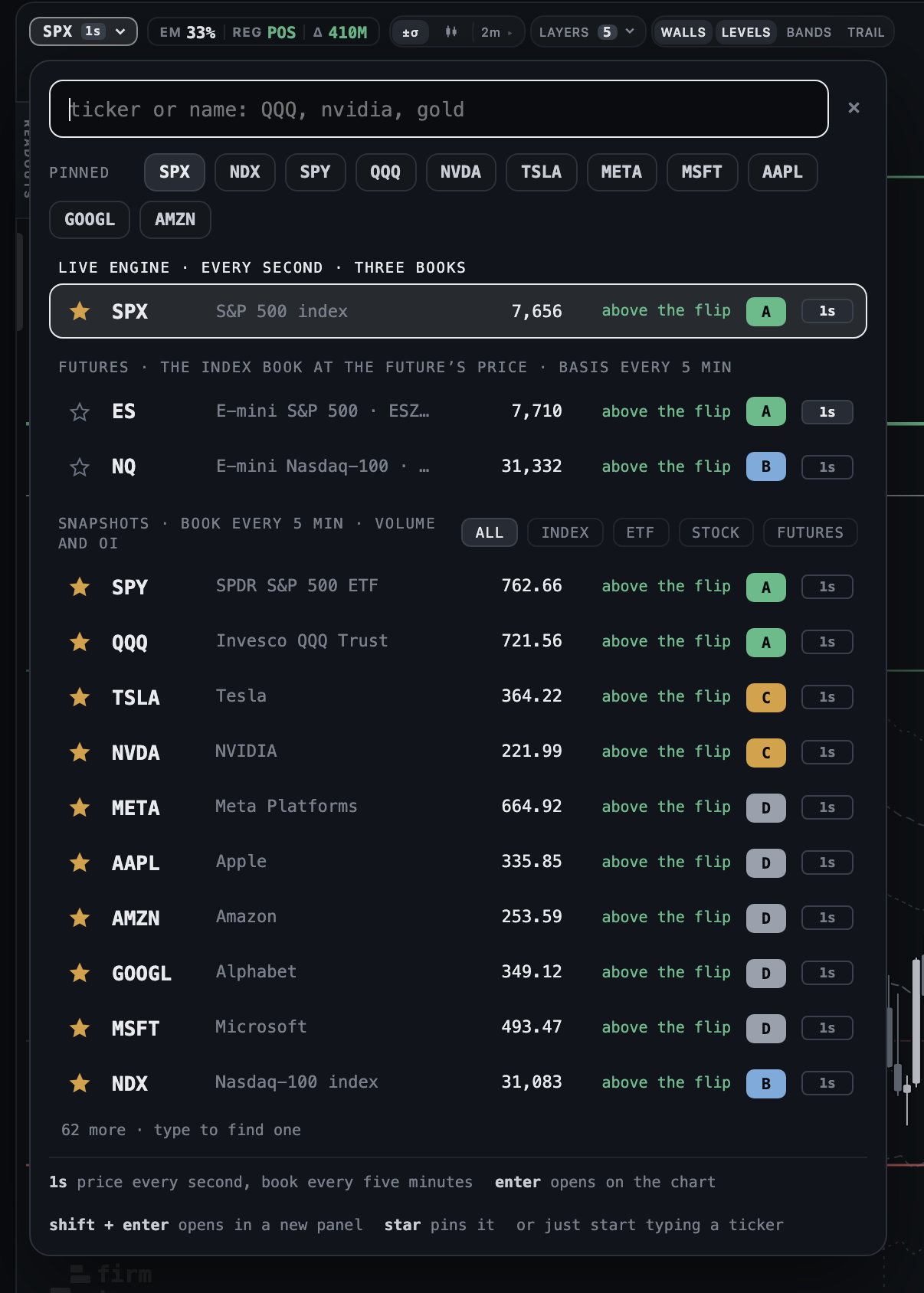
Task: Choose the pinned GOOGL chip
Action: [90, 220]
